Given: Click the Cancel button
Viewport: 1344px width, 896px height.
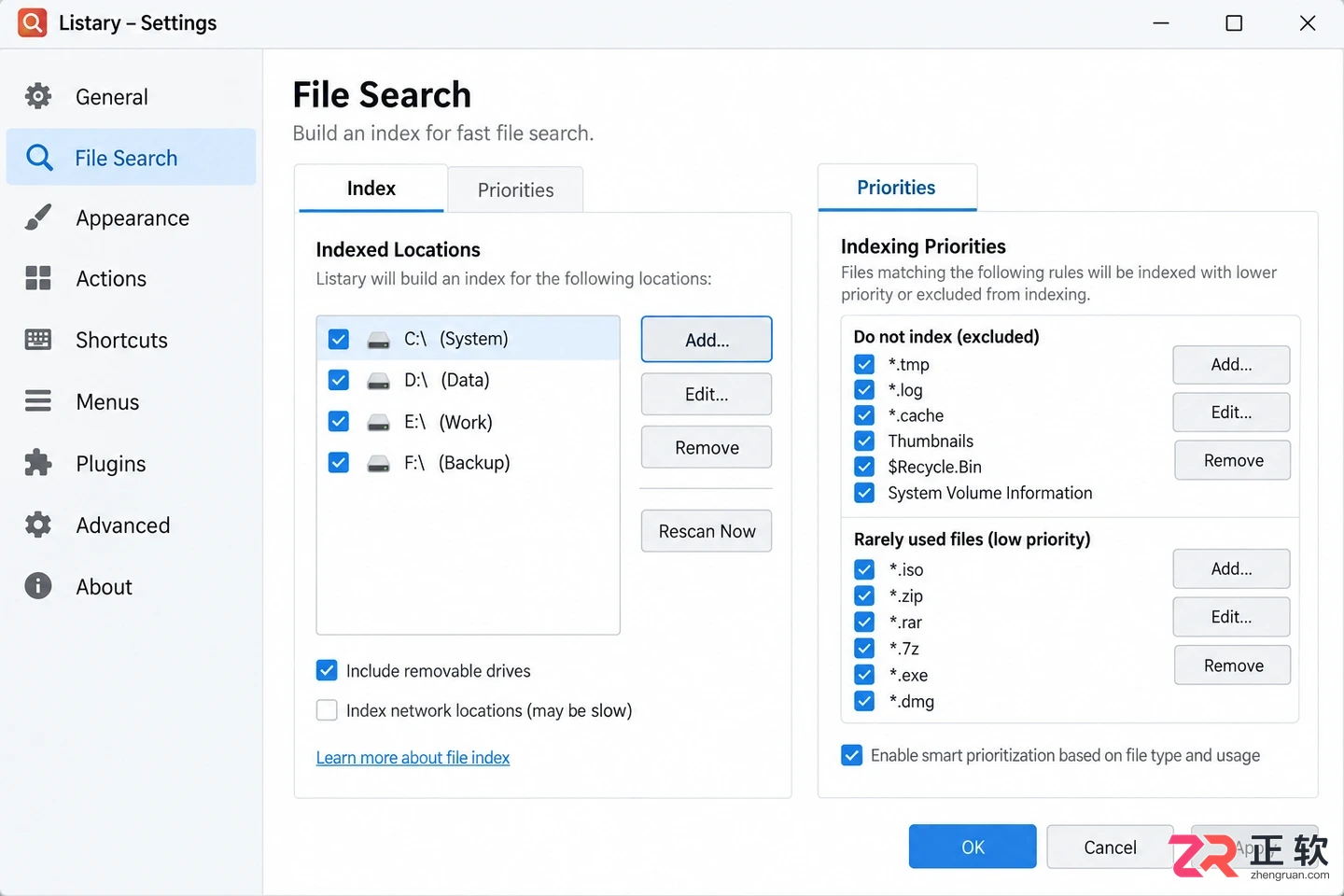Looking at the screenshot, I should pos(1110,847).
